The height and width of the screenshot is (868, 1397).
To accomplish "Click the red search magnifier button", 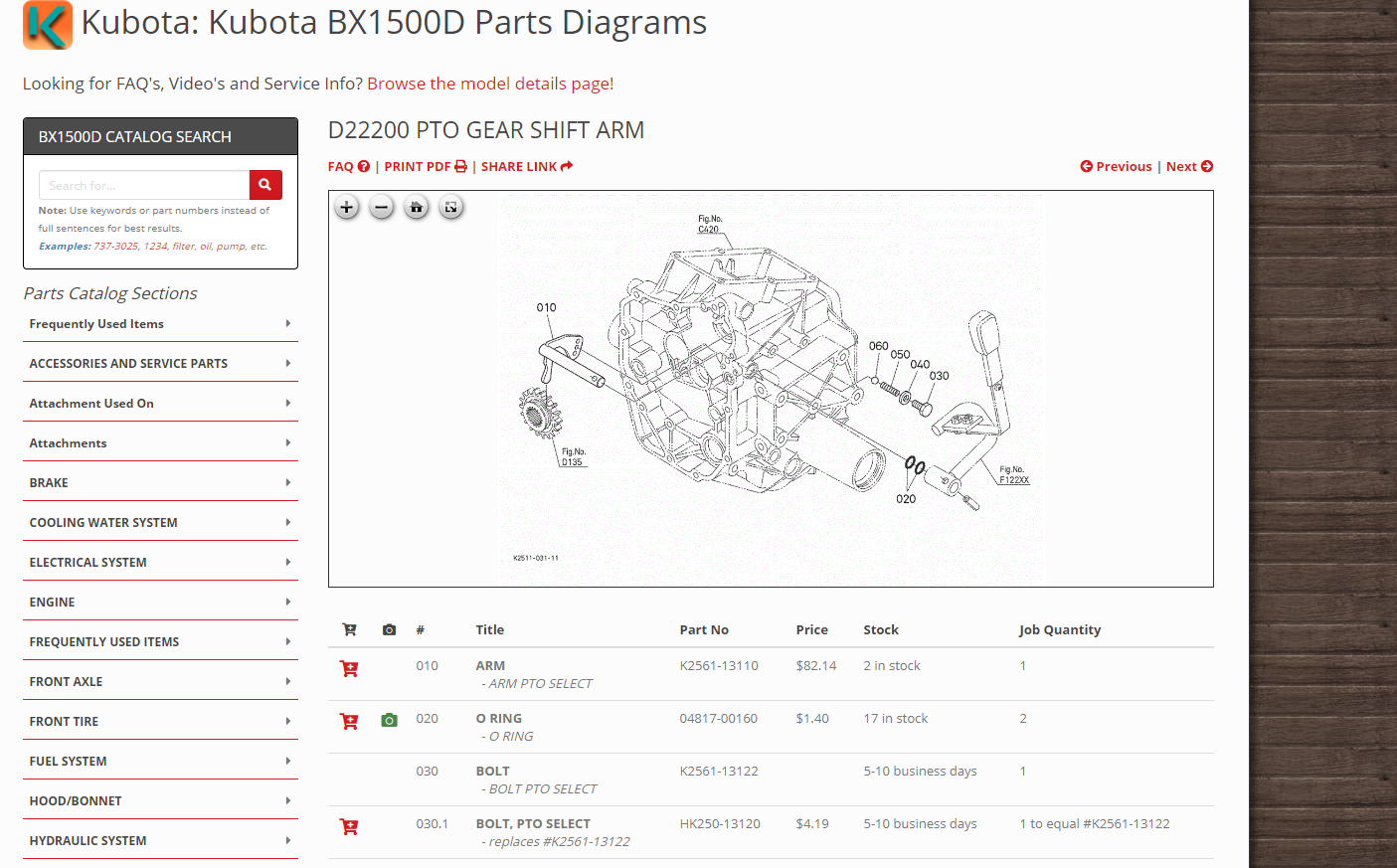I will pyautogui.click(x=265, y=185).
